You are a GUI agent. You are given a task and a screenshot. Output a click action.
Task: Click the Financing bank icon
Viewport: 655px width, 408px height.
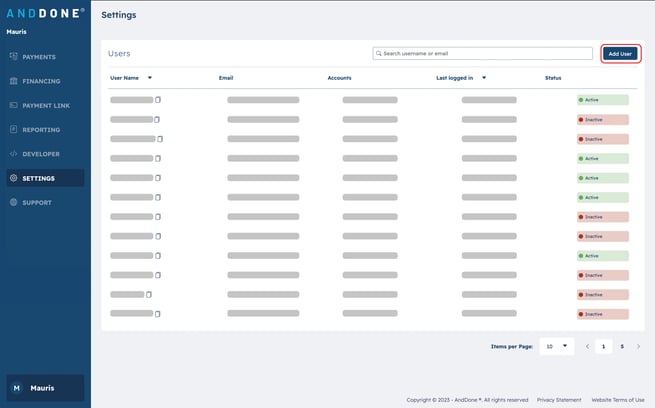click(x=13, y=81)
